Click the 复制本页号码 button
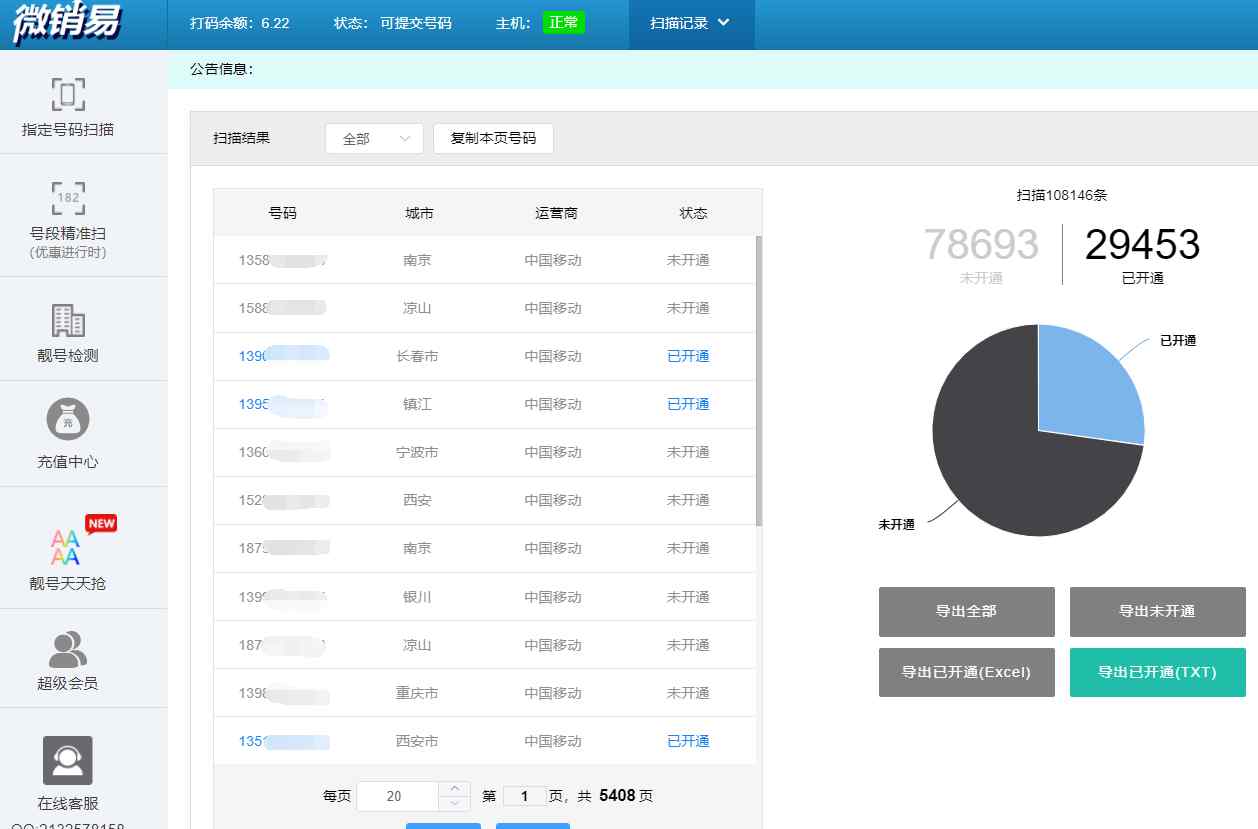Image resolution: width=1258 pixels, height=829 pixels. click(x=493, y=139)
